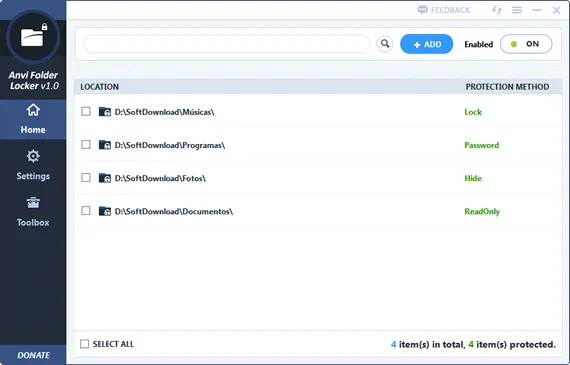Screen dimensions: 570x365
Task: Click locked folder icon for Músicas
Action: [105, 112]
